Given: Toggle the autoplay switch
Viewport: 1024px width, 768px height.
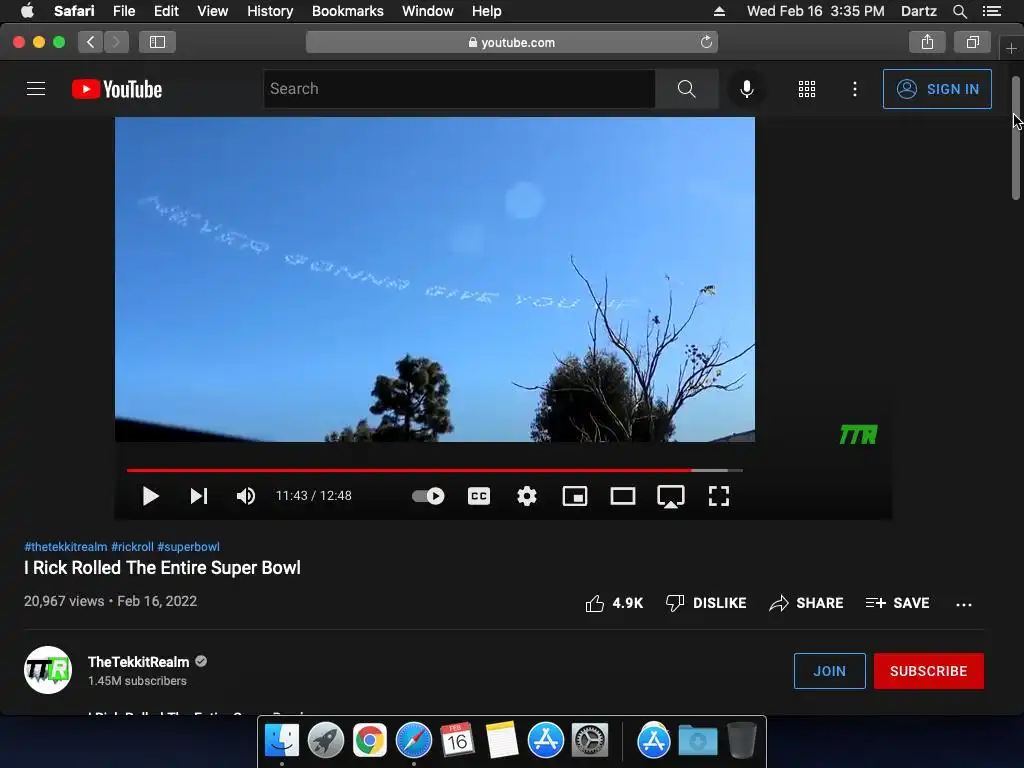Looking at the screenshot, I should tap(428, 496).
